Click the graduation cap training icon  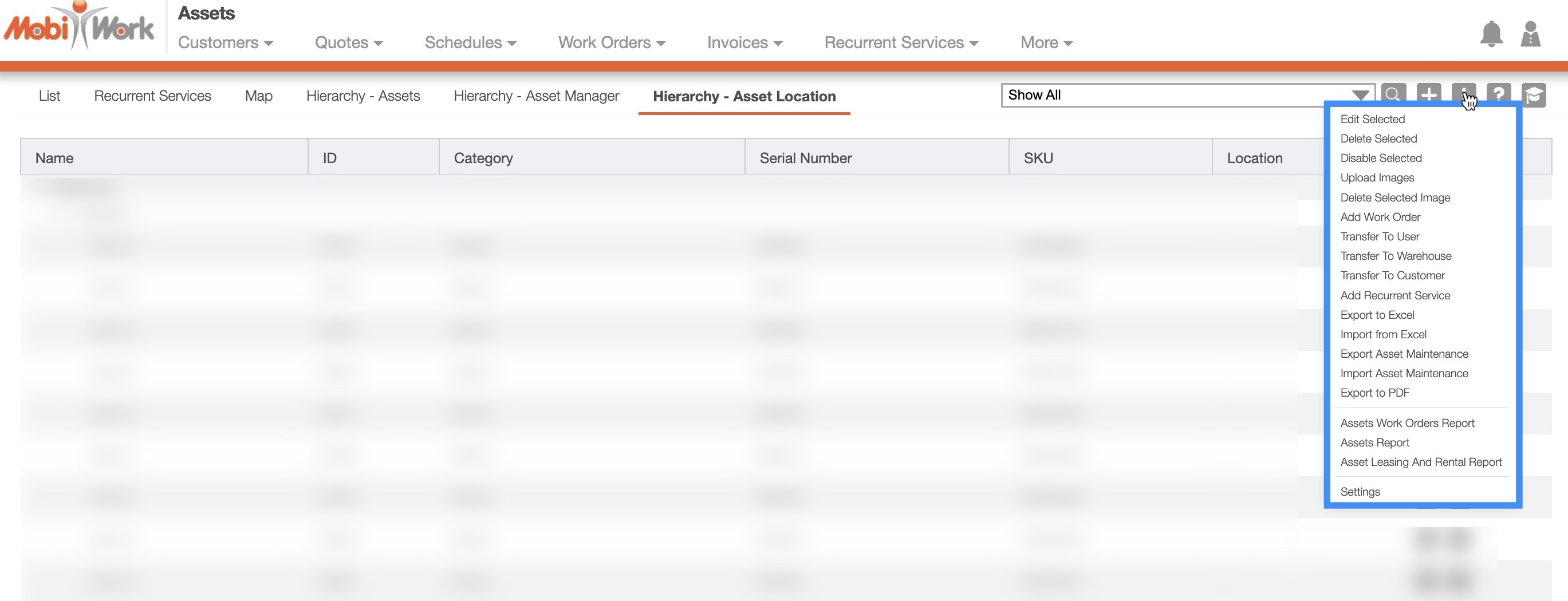[x=1534, y=95]
